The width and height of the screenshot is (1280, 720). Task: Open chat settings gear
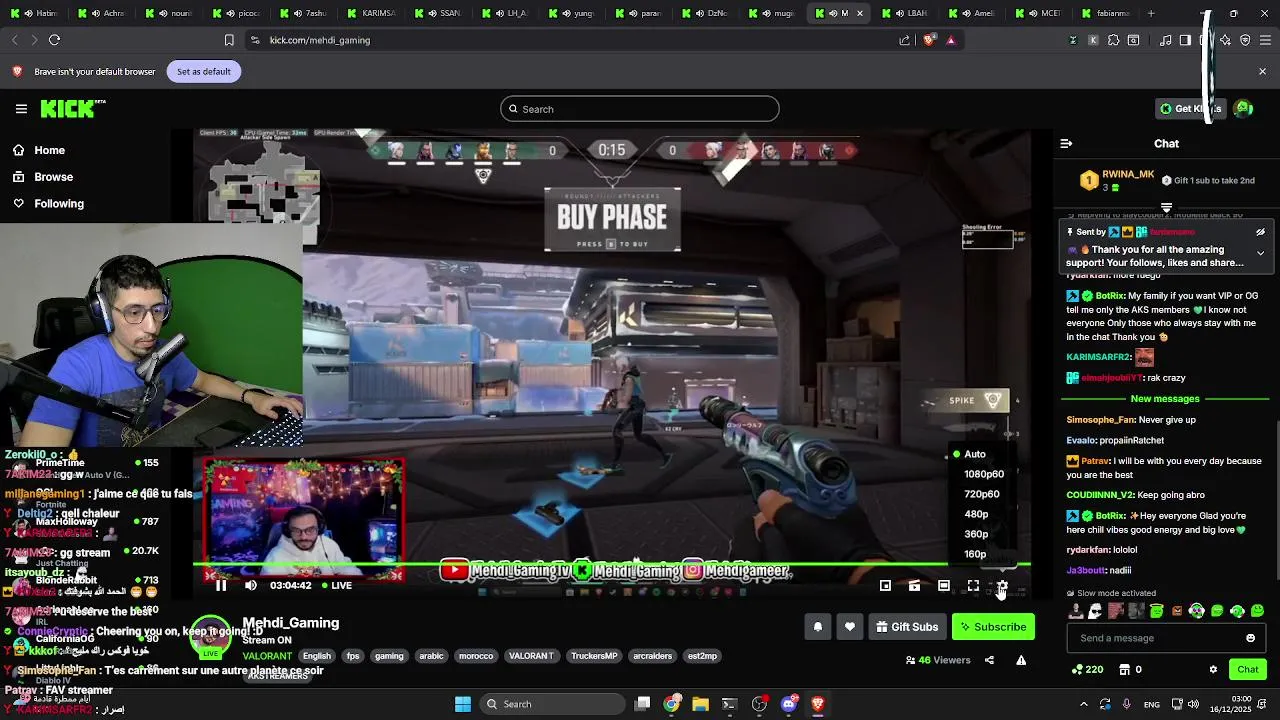(1213, 670)
